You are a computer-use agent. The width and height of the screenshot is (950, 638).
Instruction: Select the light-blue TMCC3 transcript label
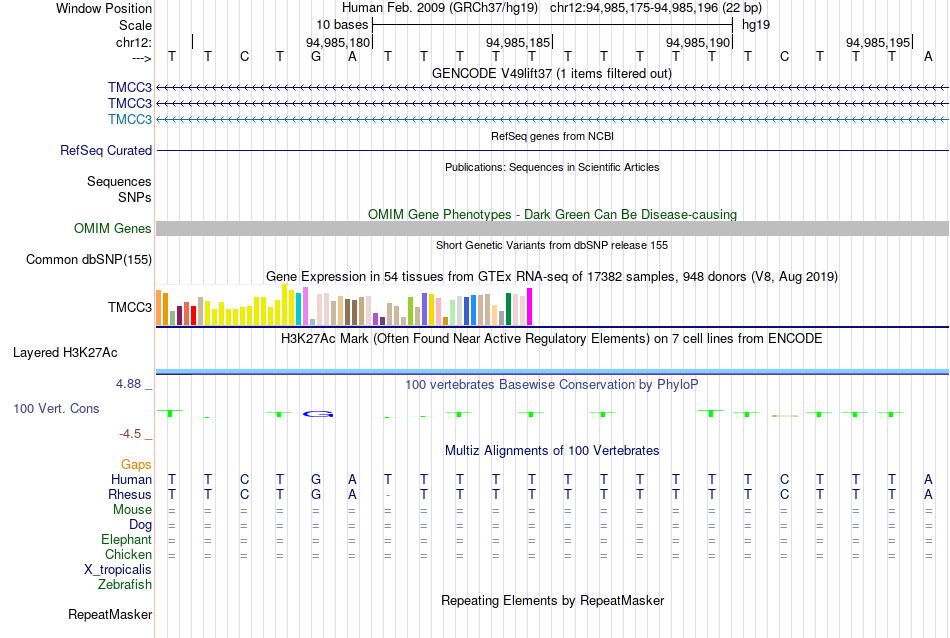(130, 119)
